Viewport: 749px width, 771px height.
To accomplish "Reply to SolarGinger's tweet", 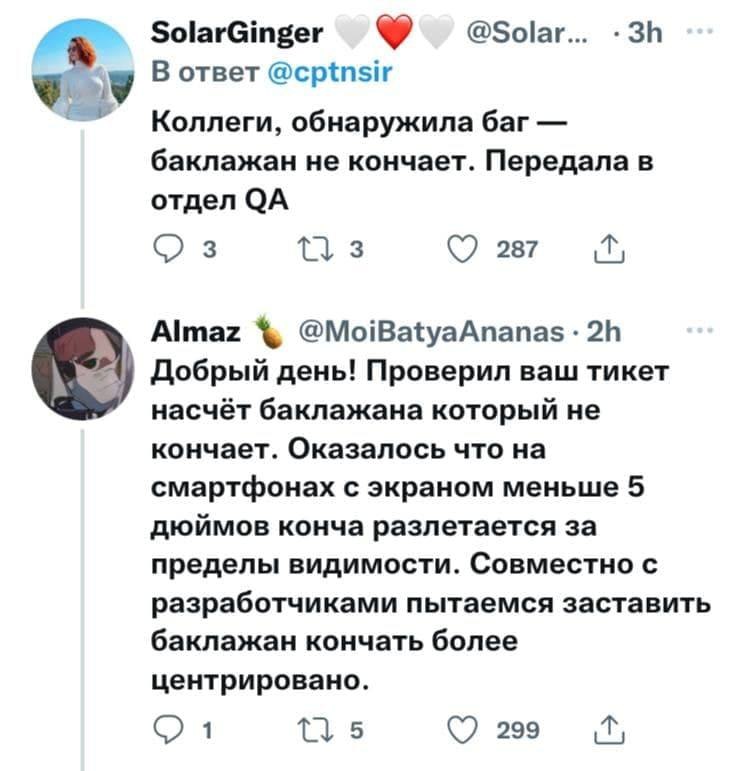I will 166,248.
